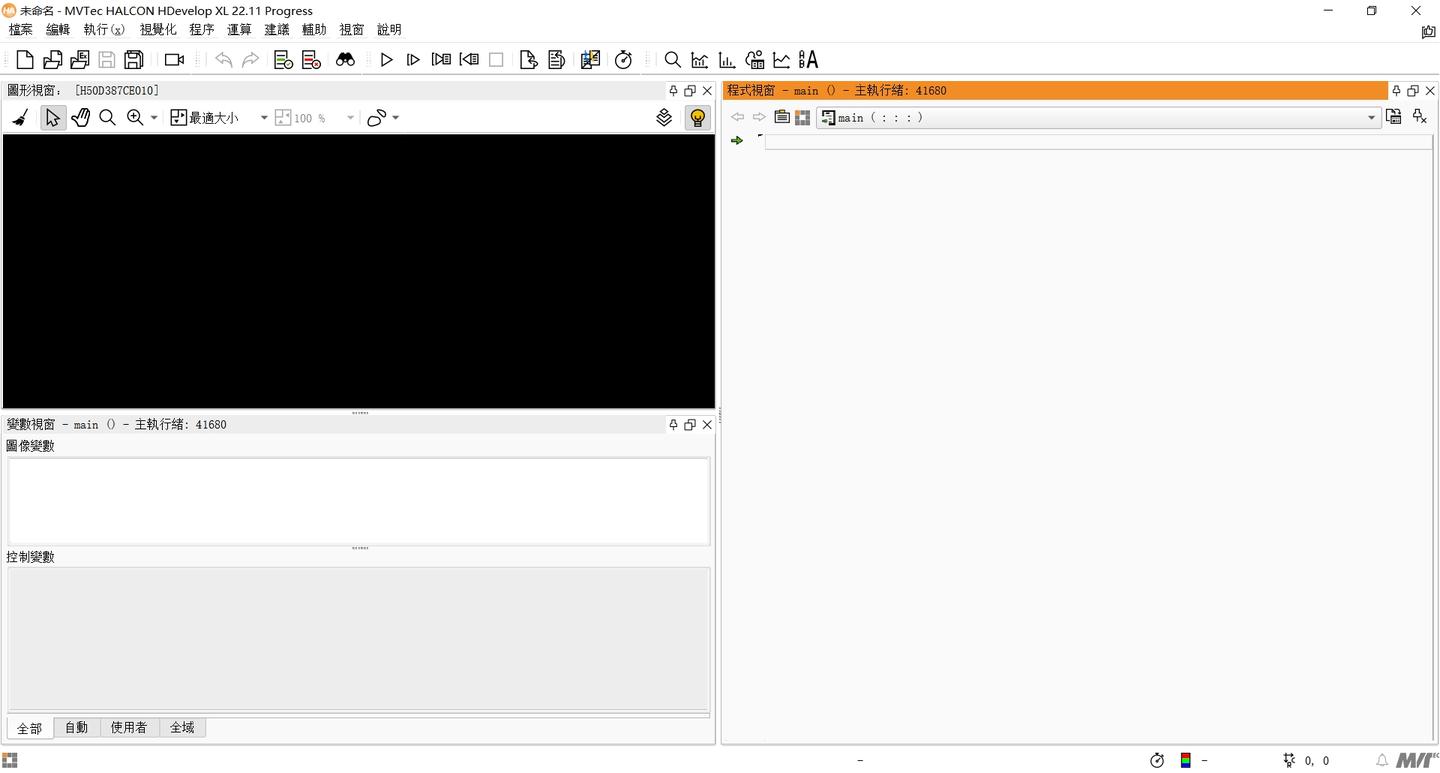This screenshot has height=773, width=1440.
Task: Click the notification bell in status bar
Action: click(x=1383, y=761)
